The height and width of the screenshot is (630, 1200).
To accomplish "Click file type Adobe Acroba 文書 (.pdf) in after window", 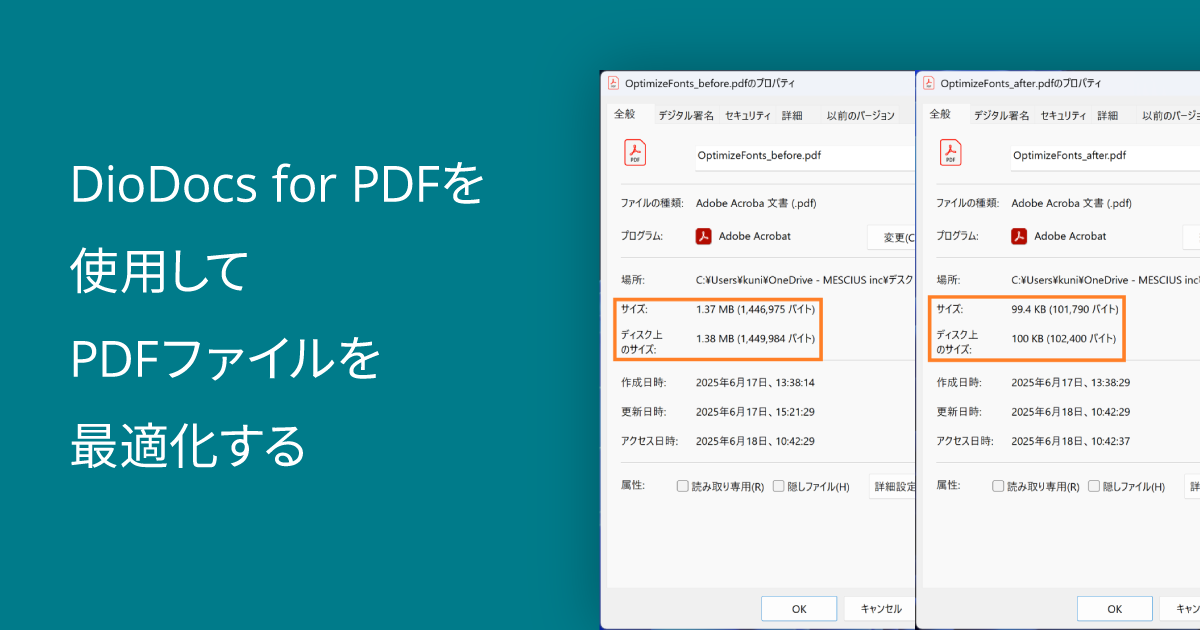I will [x=1071, y=203].
